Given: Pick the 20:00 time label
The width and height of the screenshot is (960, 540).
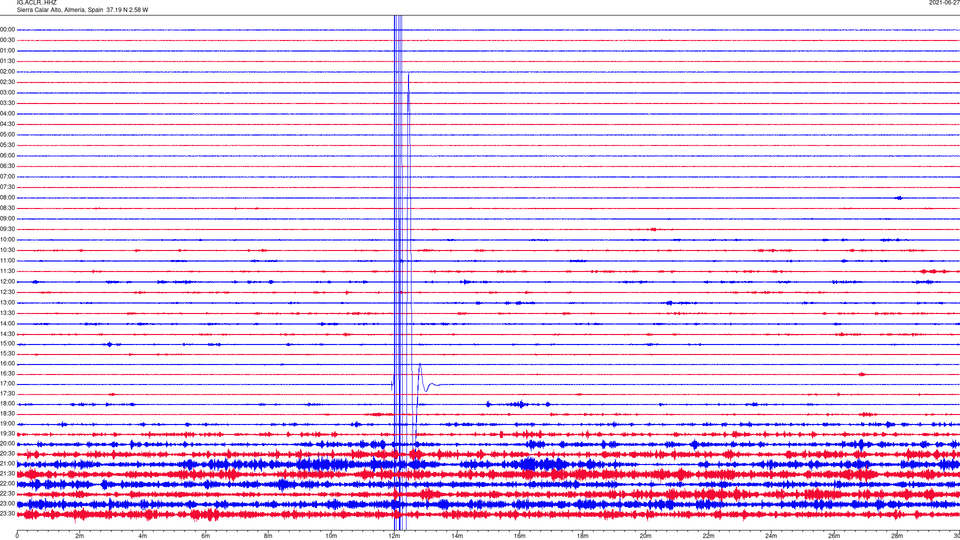Looking at the screenshot, I should pyautogui.click(x=7, y=443).
